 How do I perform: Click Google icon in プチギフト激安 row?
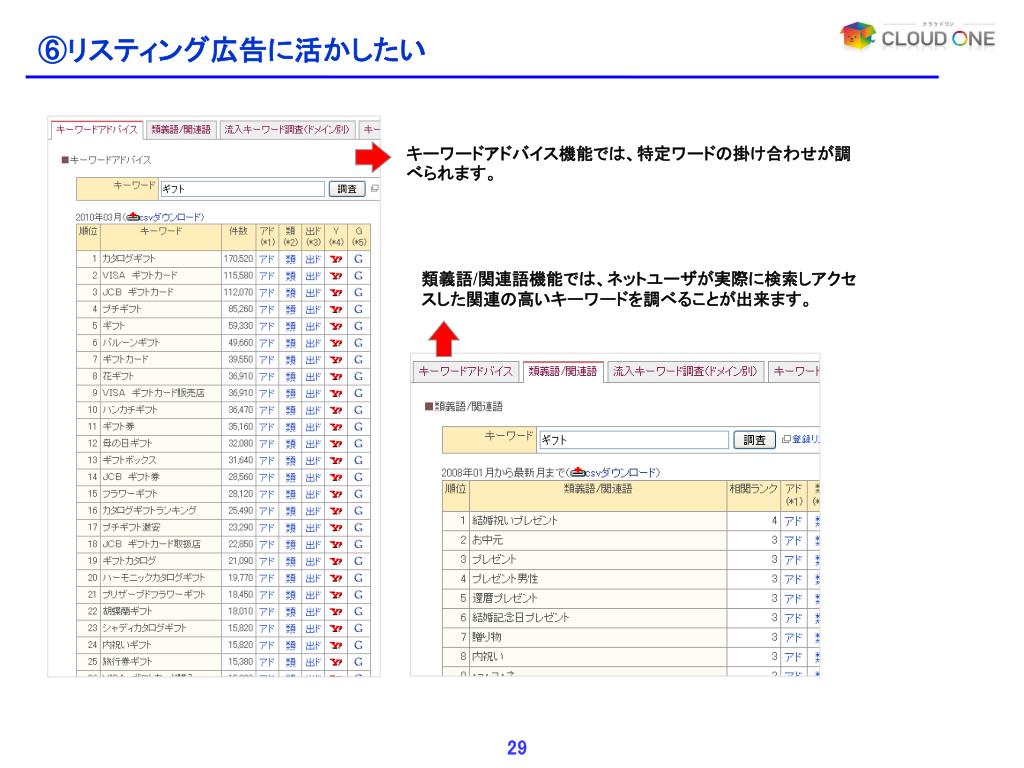pyautogui.click(x=359, y=527)
